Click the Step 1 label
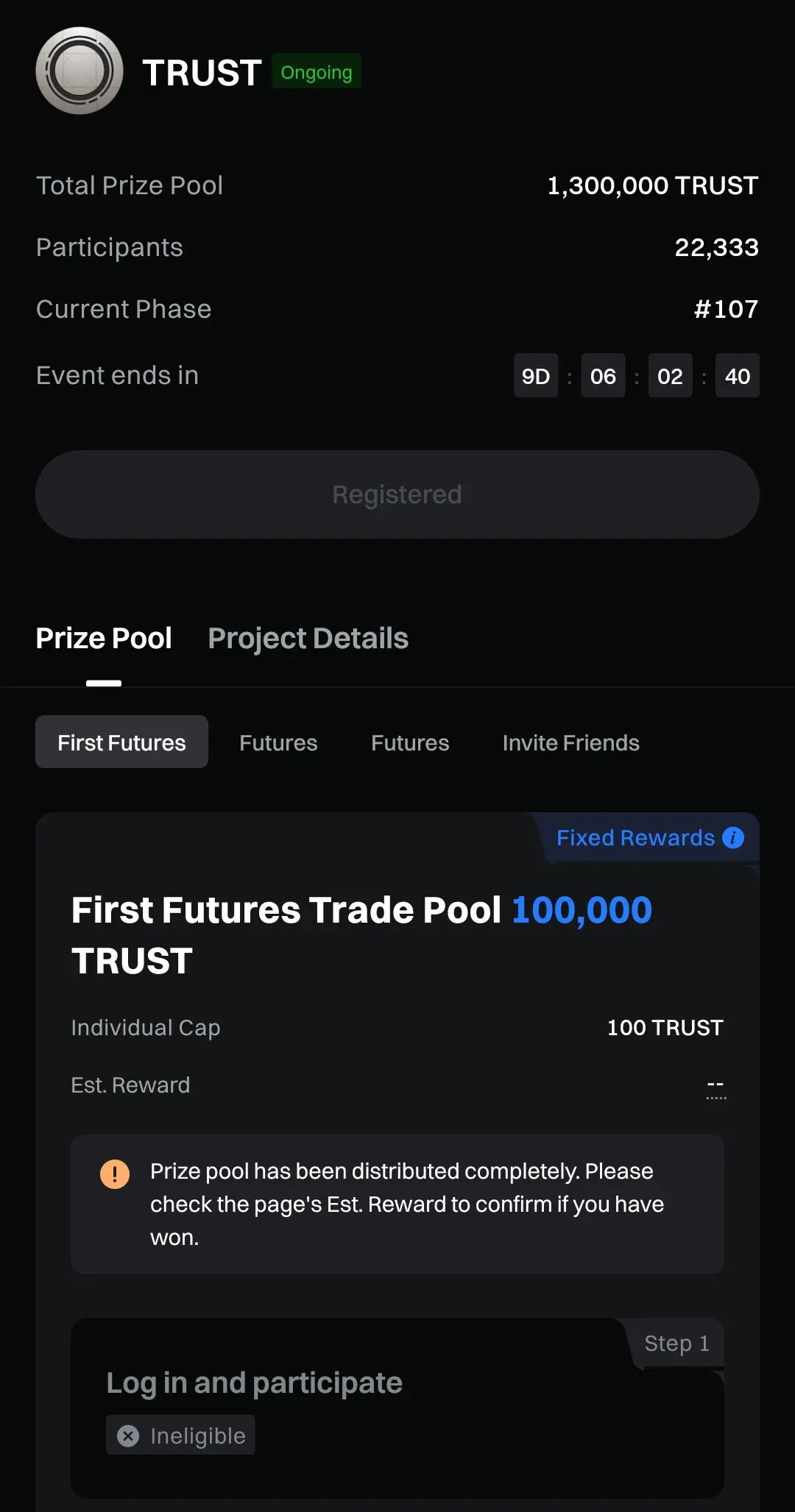This screenshot has height=1512, width=795. tap(676, 1344)
